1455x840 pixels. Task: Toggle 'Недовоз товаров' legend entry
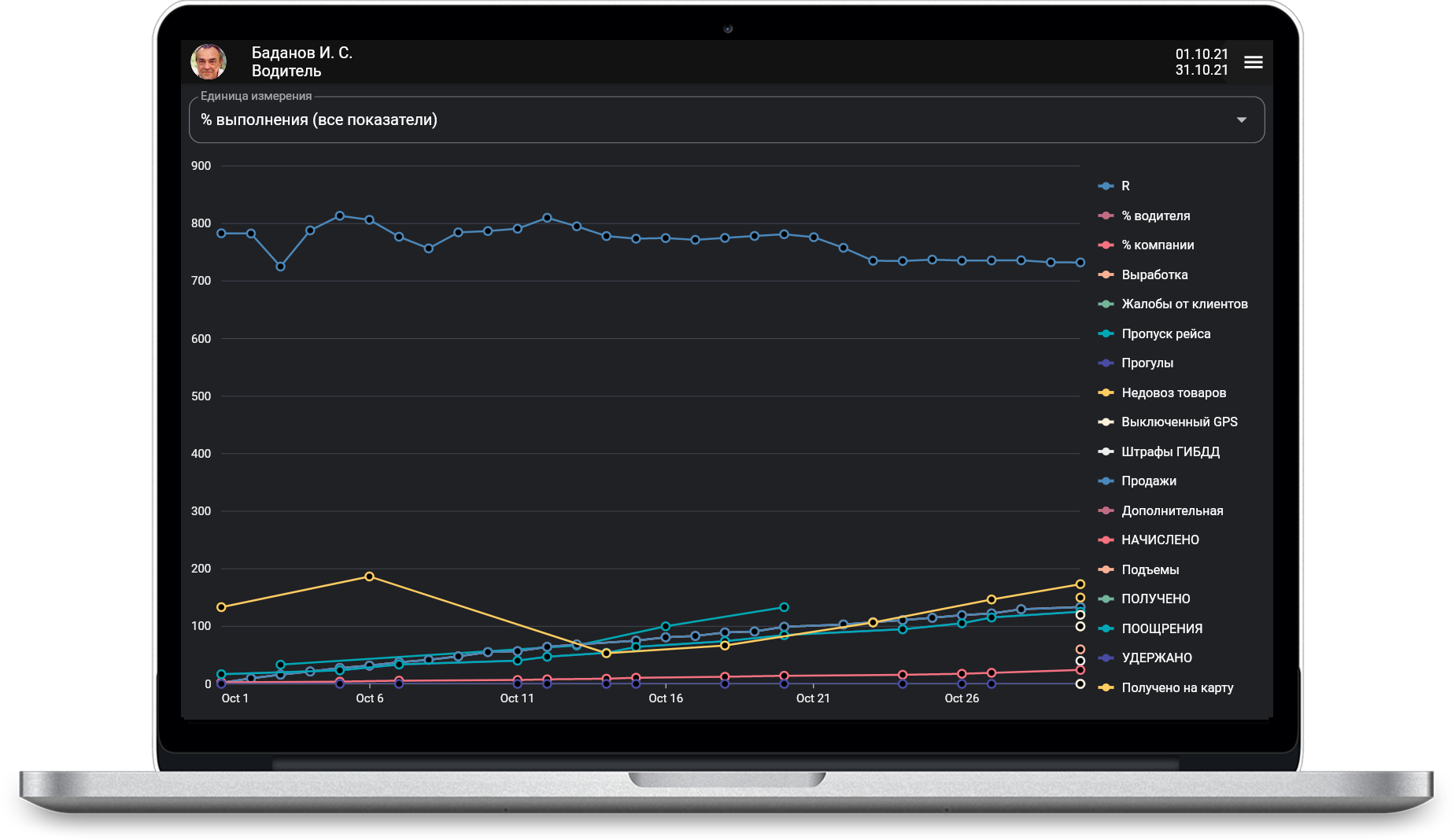click(1162, 392)
